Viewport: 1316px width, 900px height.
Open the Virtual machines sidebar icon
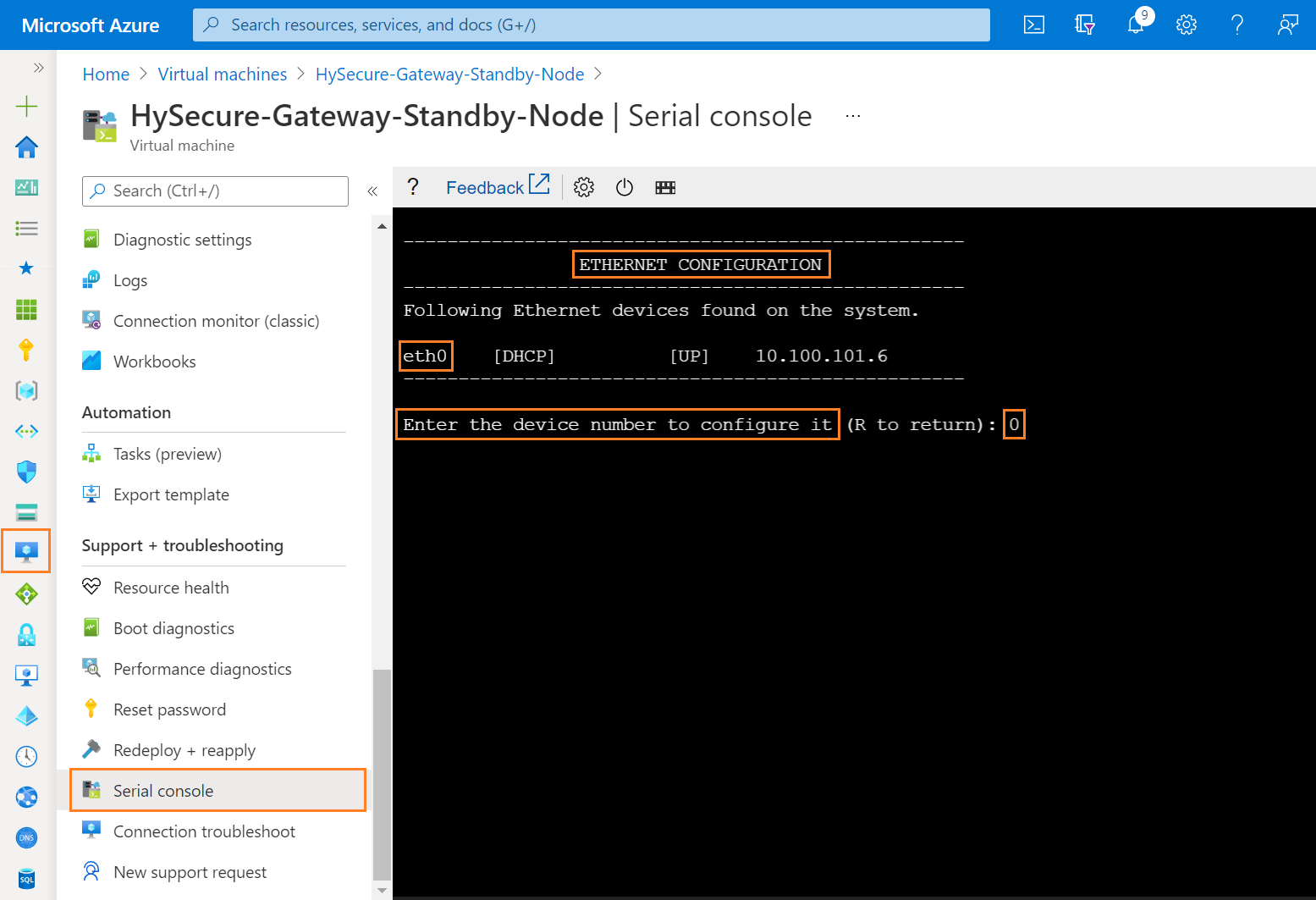pos(27,551)
